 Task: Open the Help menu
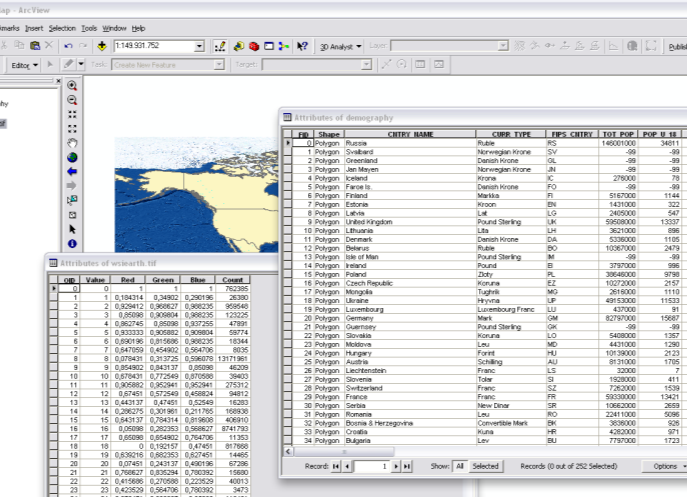(138, 28)
